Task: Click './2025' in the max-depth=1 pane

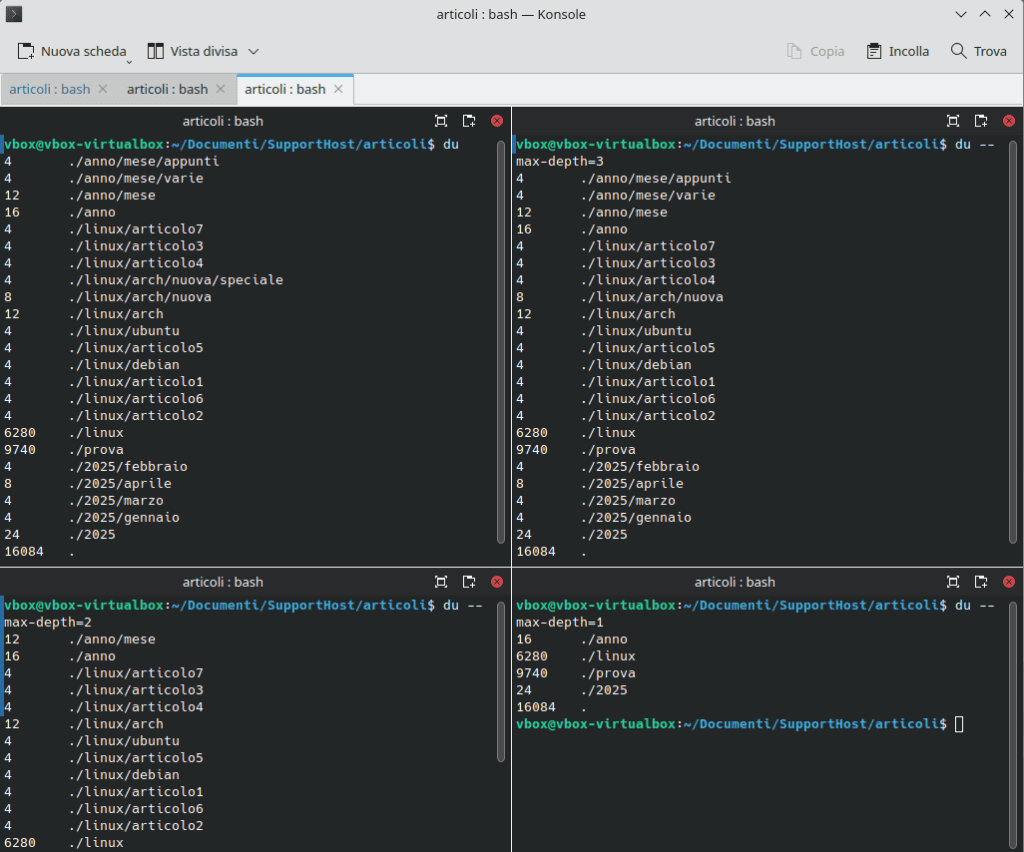Action: coord(604,690)
